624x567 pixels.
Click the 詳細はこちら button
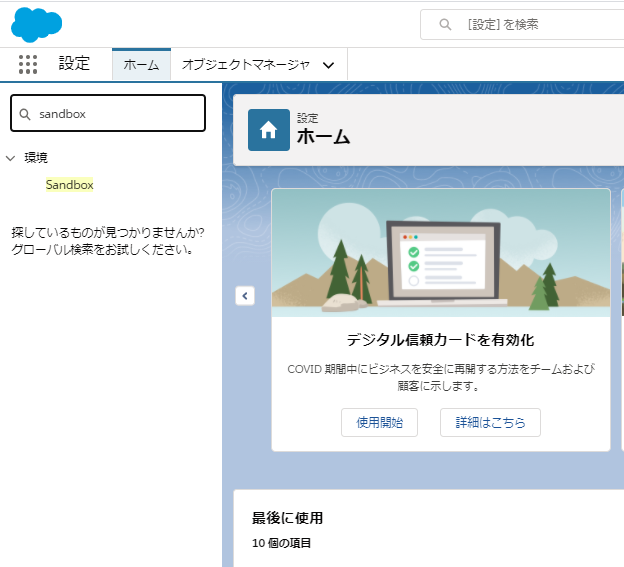click(x=490, y=422)
